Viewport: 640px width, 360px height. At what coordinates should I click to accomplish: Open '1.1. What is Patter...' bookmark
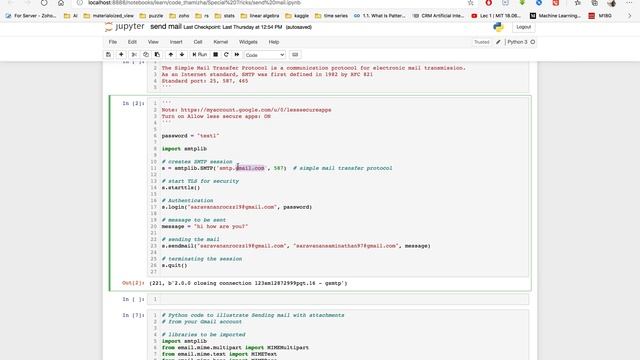[380, 16]
